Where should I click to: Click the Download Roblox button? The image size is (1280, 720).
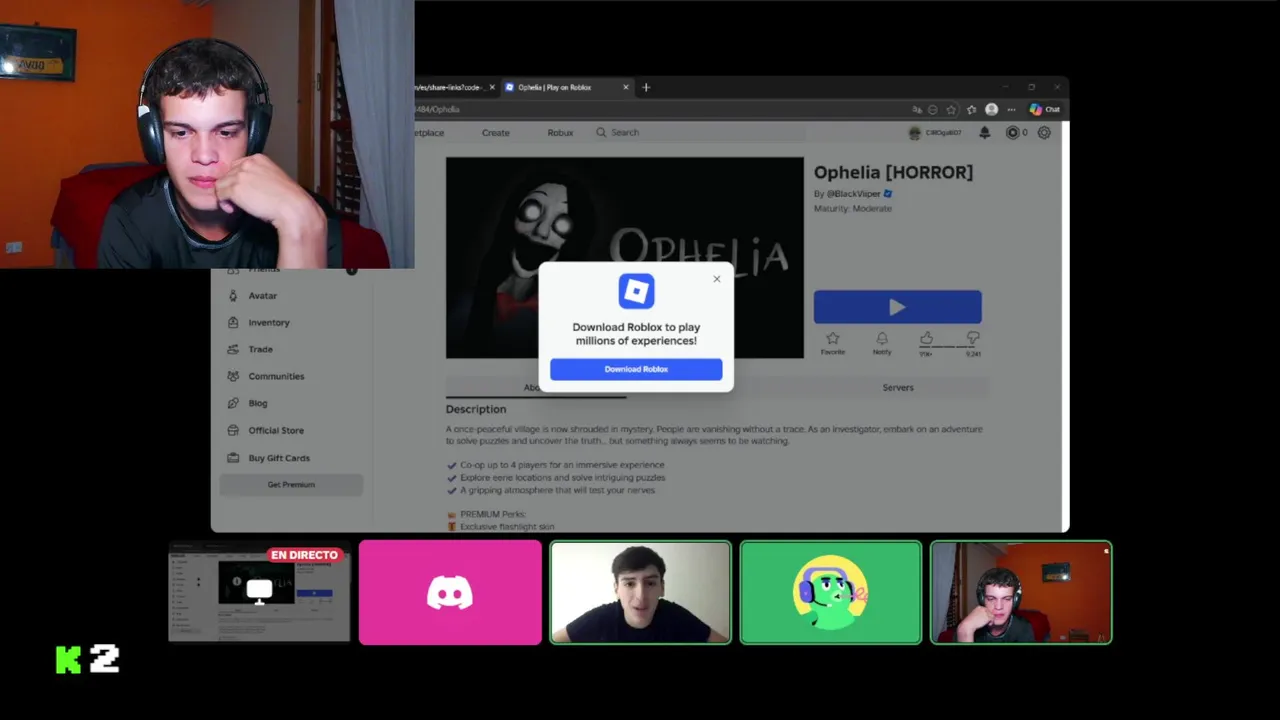(636, 369)
